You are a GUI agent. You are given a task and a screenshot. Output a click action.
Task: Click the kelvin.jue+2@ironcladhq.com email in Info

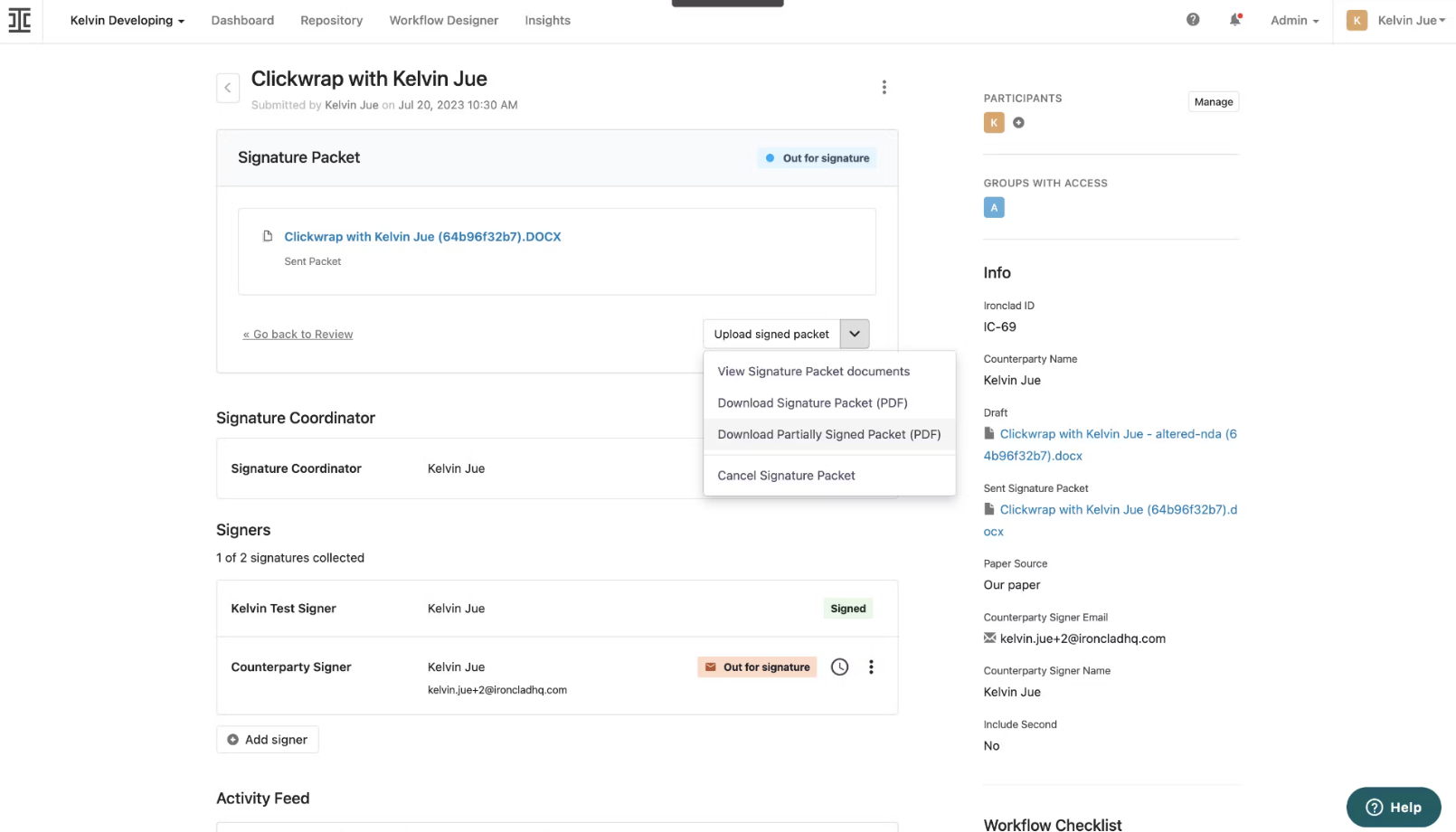pos(1083,638)
